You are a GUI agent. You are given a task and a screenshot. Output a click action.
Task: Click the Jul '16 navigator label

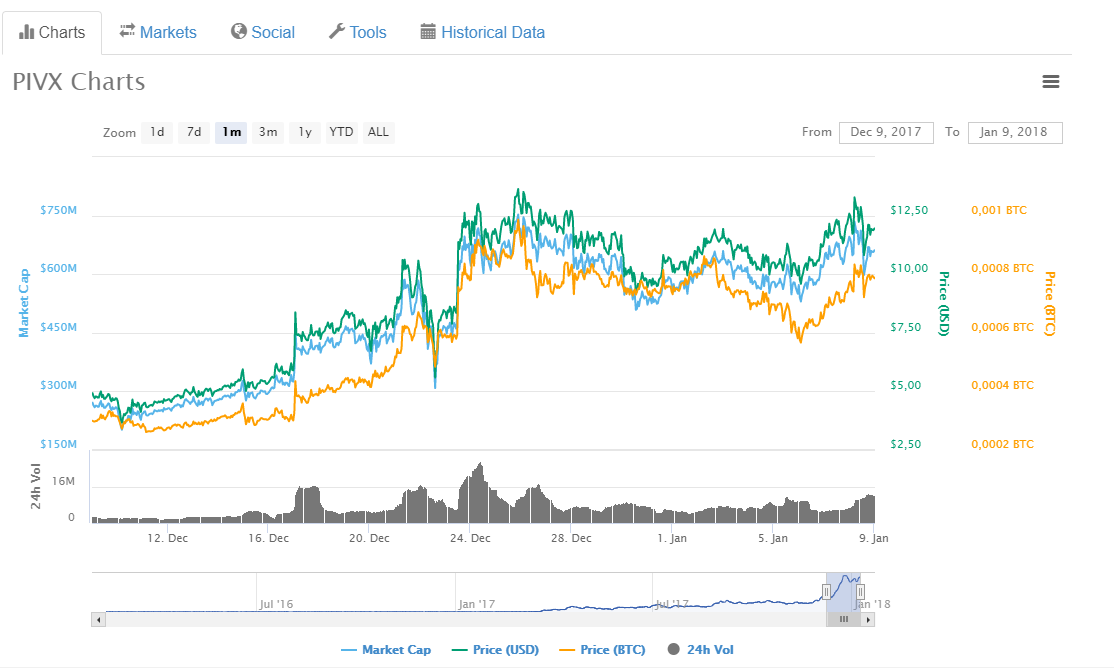276,604
